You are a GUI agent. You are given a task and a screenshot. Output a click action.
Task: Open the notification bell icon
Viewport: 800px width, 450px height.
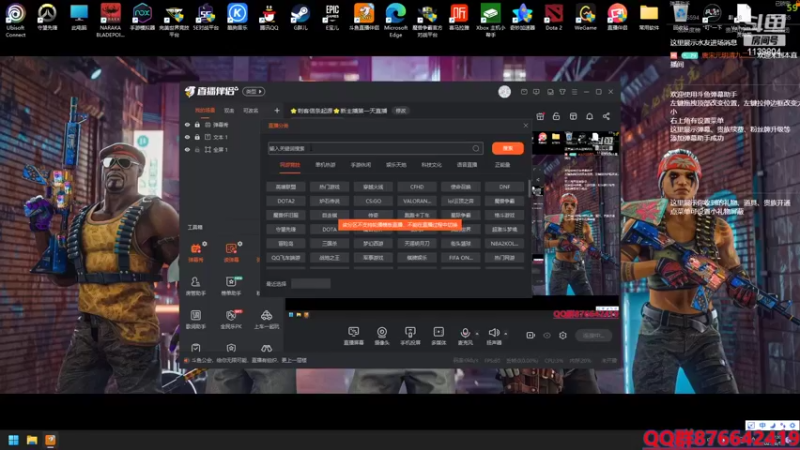point(589,116)
